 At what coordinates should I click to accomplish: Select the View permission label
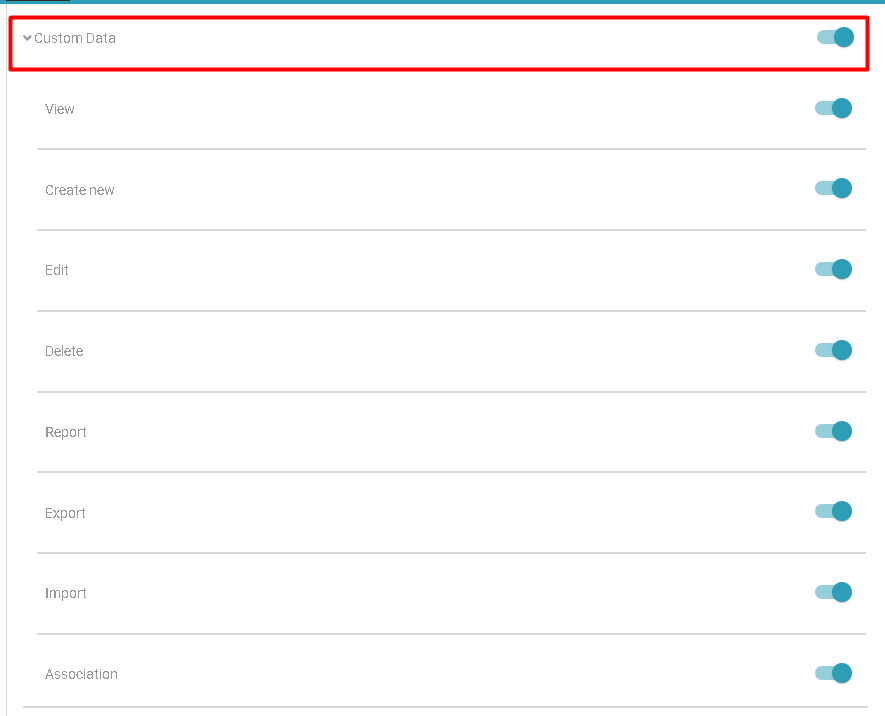click(x=60, y=109)
